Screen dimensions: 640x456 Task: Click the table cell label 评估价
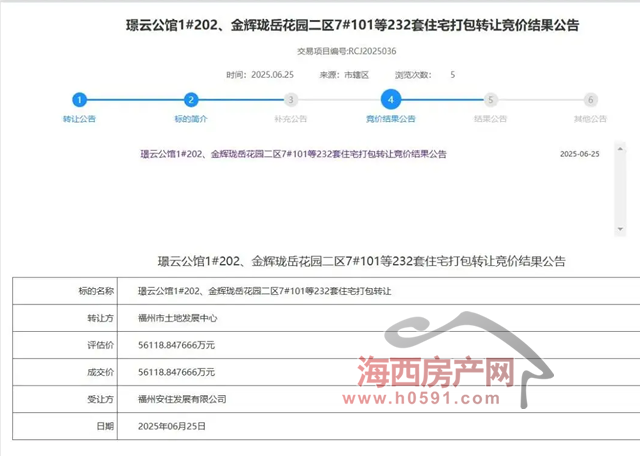point(100,345)
